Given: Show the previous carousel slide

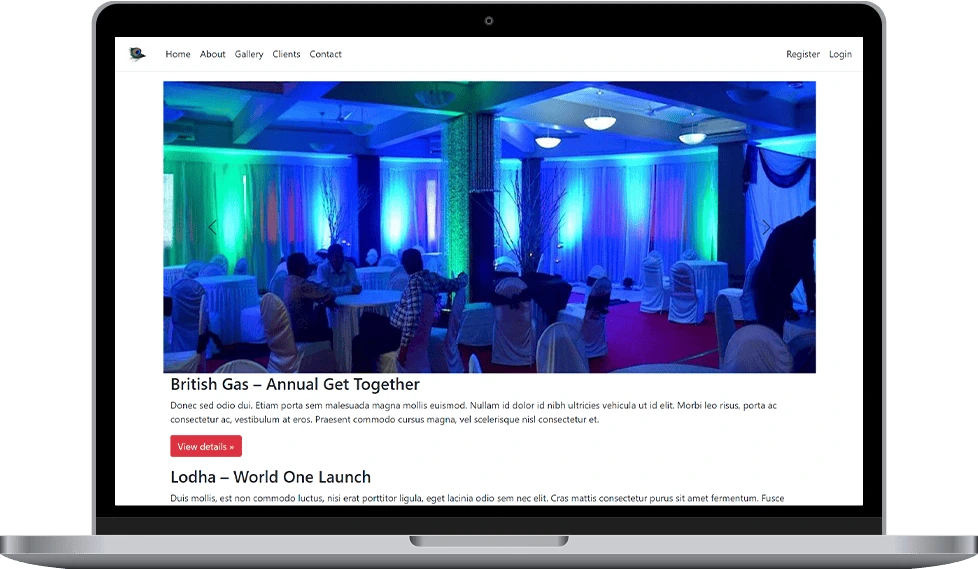Looking at the screenshot, I should pos(212,228).
